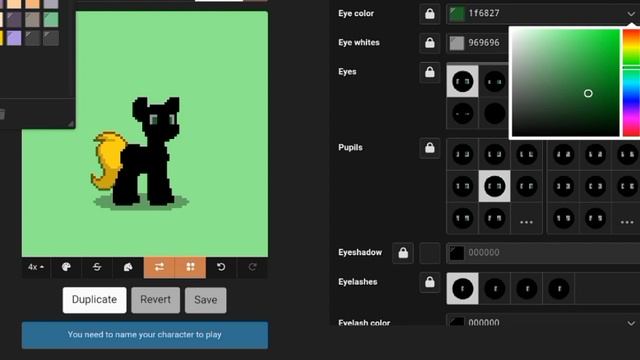Select the narrow-eyed Eyes option in second row
Image resolution: width=640 pixels, height=360 pixels.
tap(462, 113)
